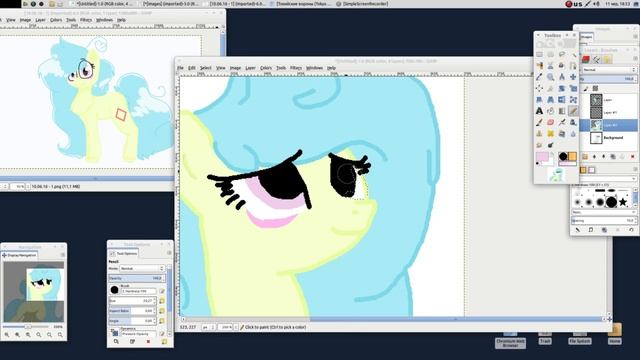The width and height of the screenshot is (640, 360).
Task: Open the px unit dropdown in status bar
Action: (209, 327)
